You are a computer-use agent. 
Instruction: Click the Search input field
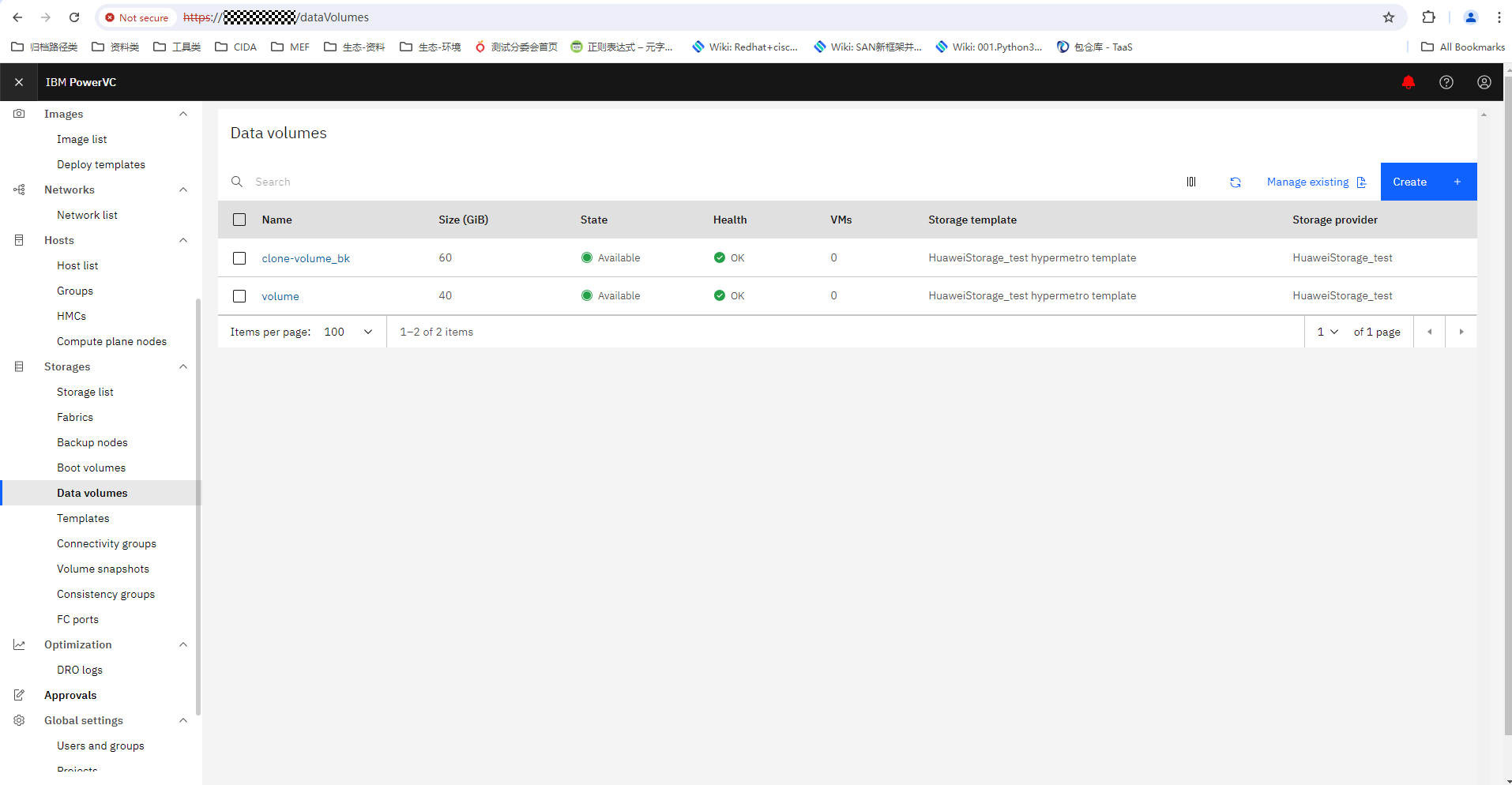pyautogui.click(x=695, y=182)
